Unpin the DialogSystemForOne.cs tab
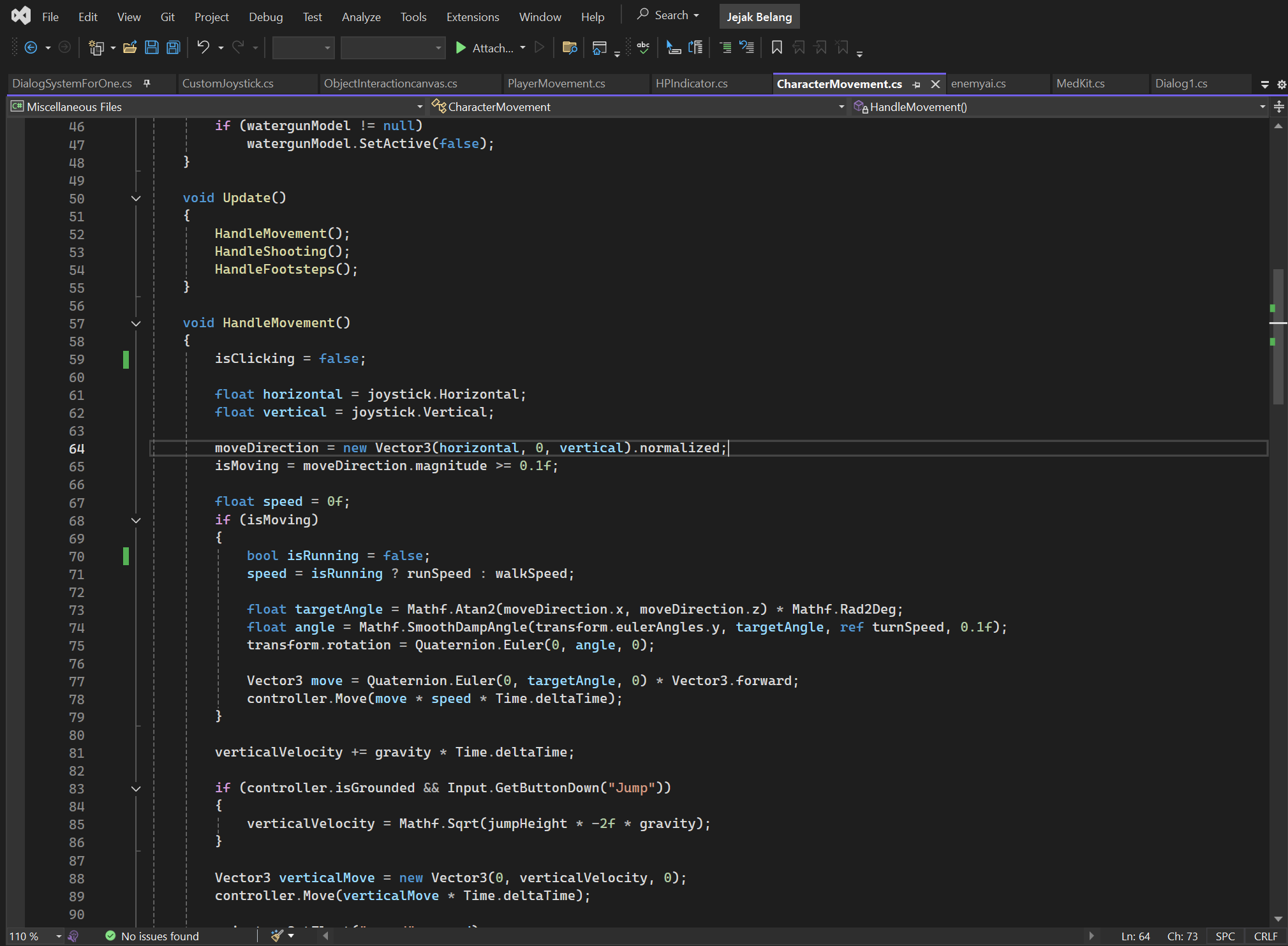This screenshot has width=1288, height=946. click(x=147, y=83)
